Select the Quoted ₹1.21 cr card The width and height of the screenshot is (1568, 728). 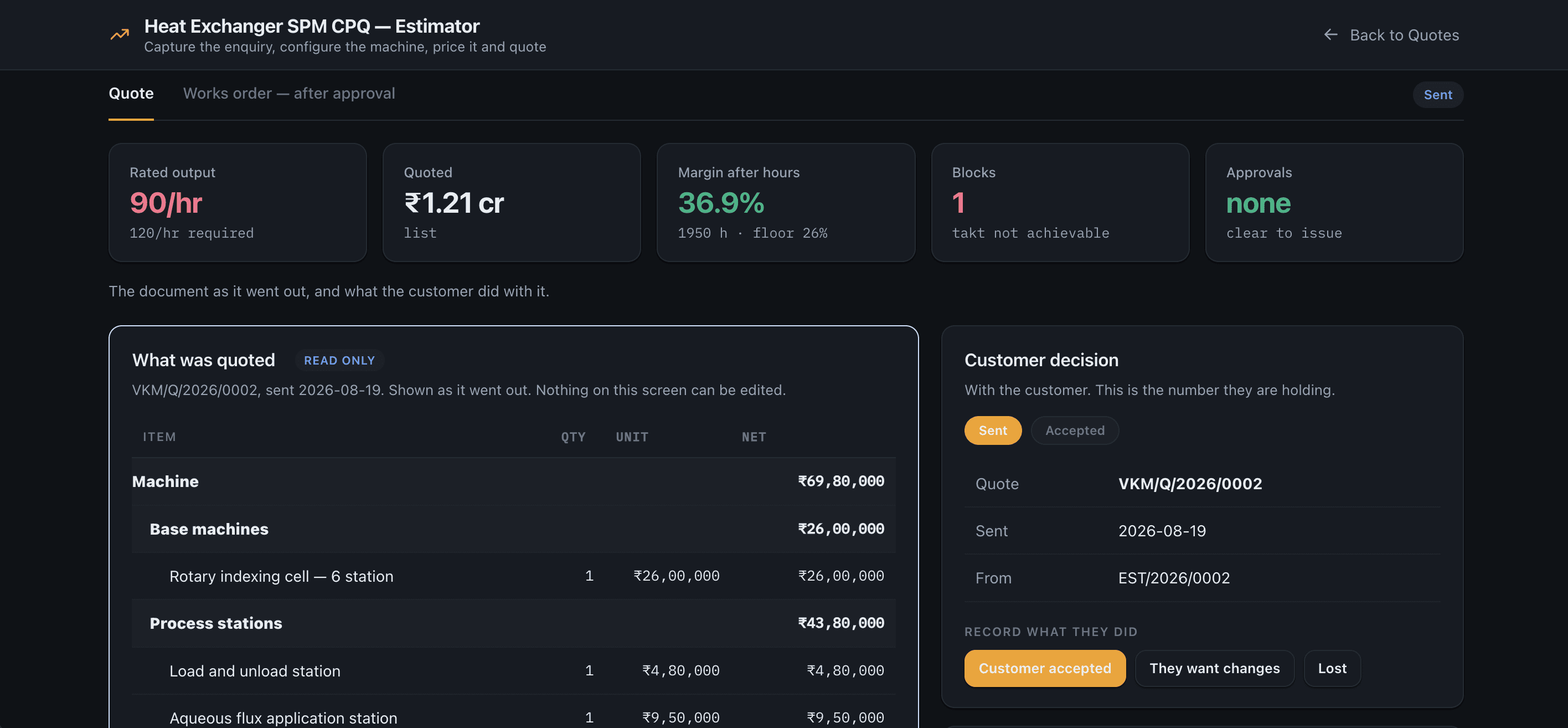(511, 202)
